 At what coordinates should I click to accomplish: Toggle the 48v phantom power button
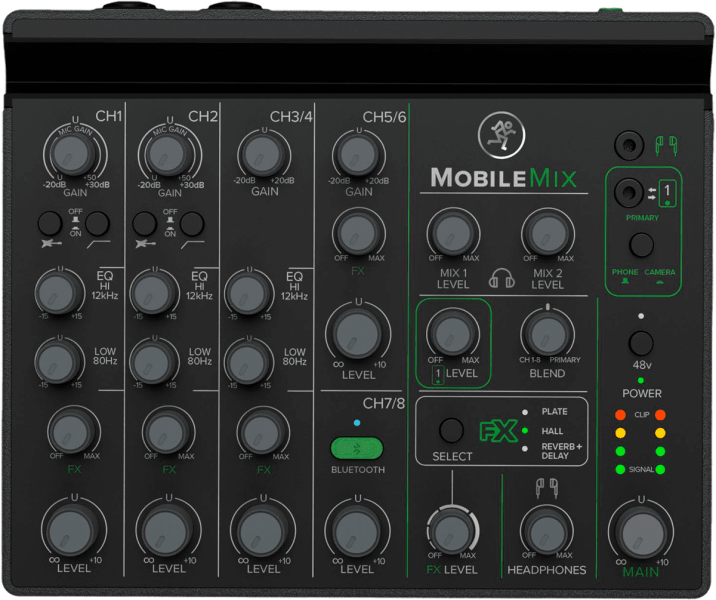641,343
